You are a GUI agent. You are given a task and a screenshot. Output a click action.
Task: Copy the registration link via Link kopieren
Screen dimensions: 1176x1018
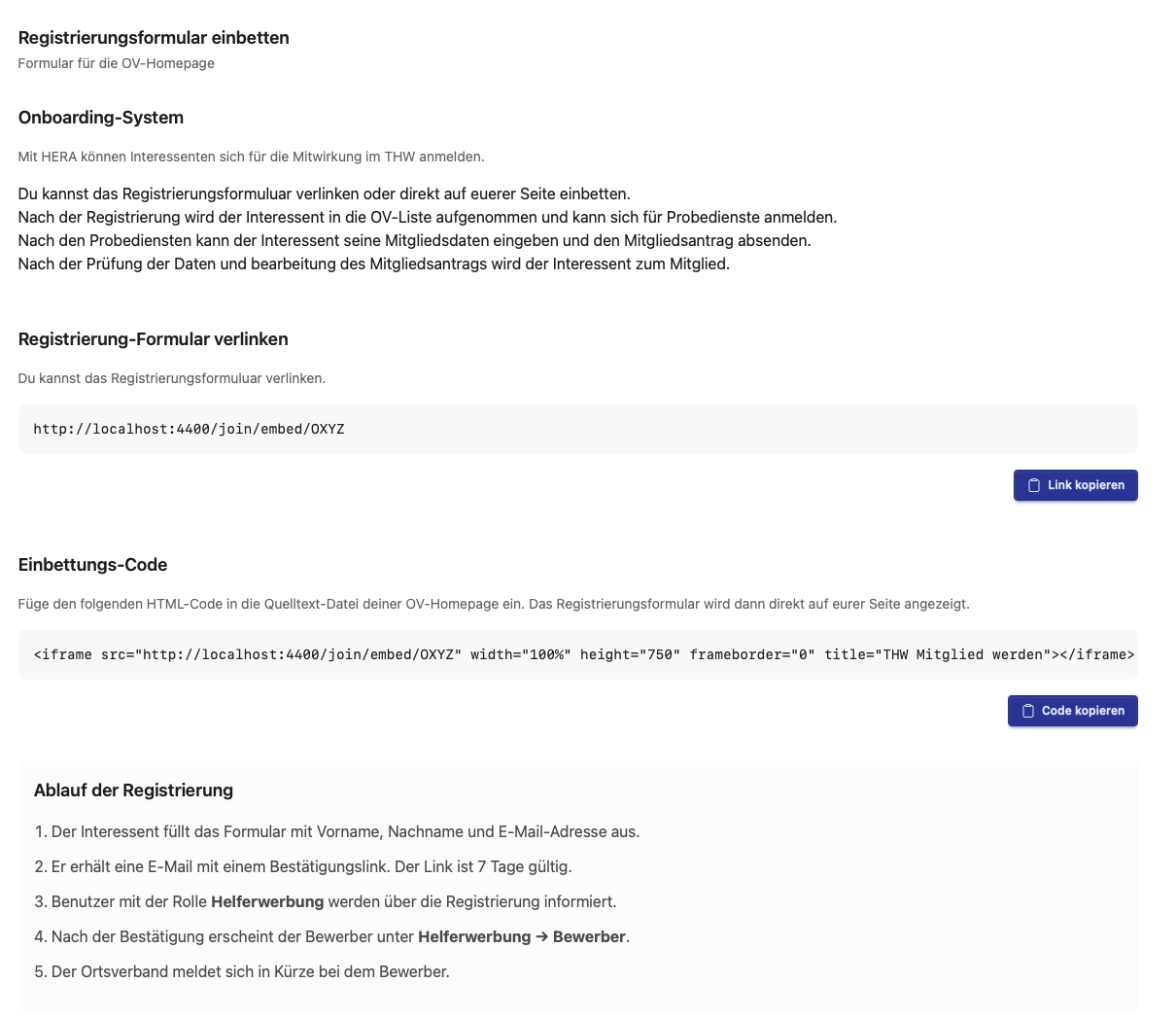1075,485
